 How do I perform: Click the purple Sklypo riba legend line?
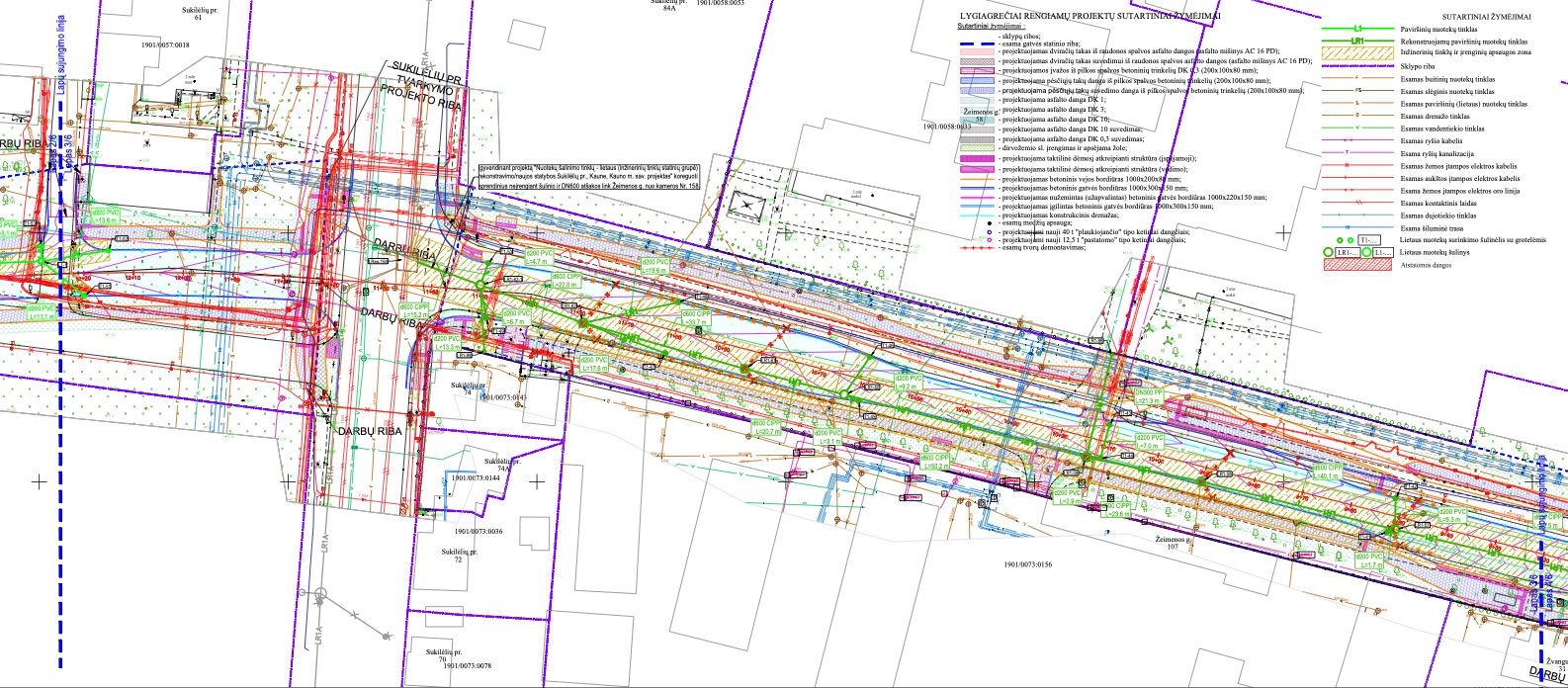click(1357, 65)
